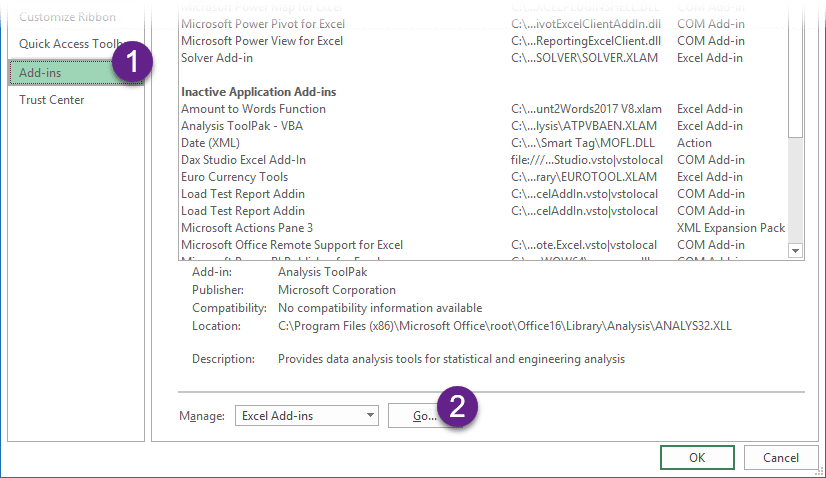This screenshot has width=826, height=478.
Task: Click the add-ins list scroll down arrow
Action: click(x=795, y=251)
